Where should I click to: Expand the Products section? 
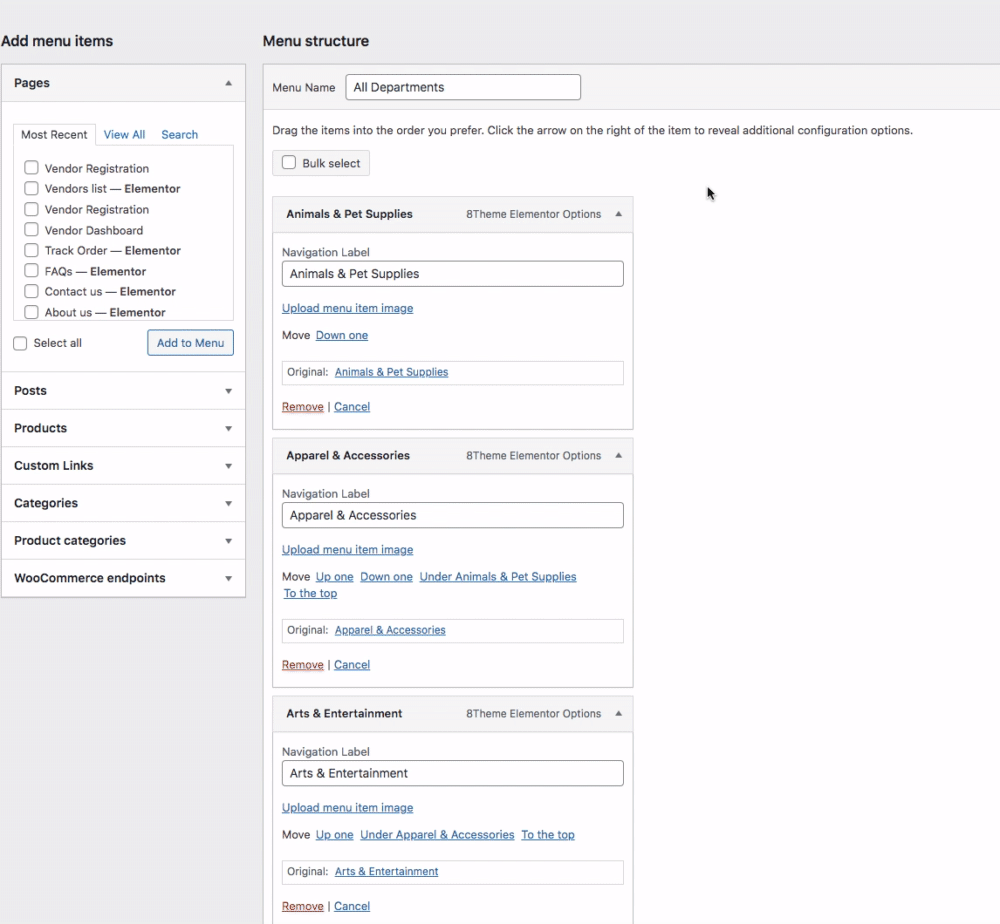(228, 428)
